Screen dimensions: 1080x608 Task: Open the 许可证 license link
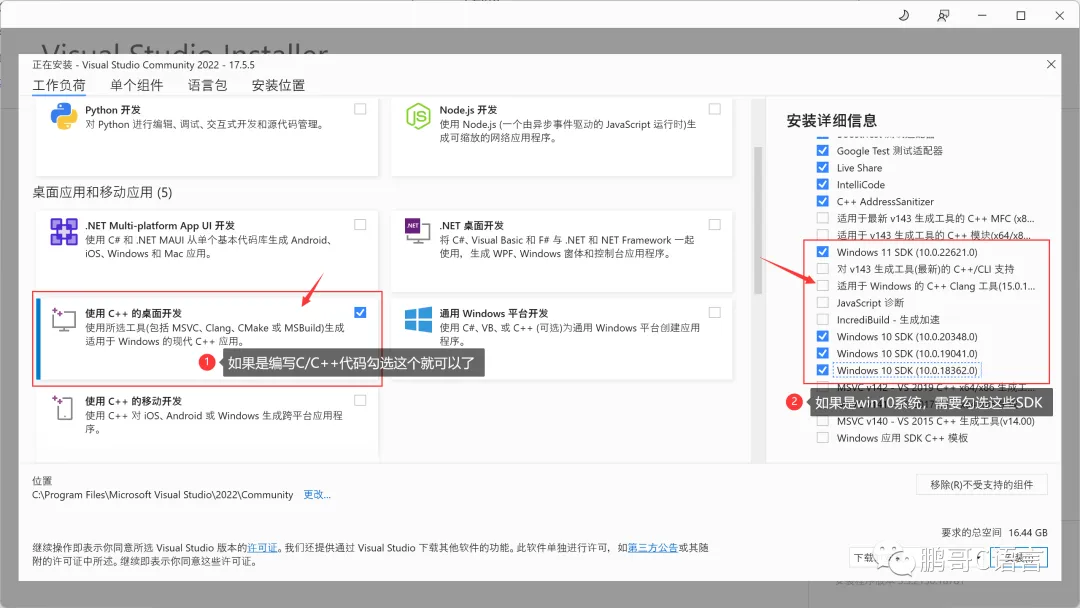point(262,547)
